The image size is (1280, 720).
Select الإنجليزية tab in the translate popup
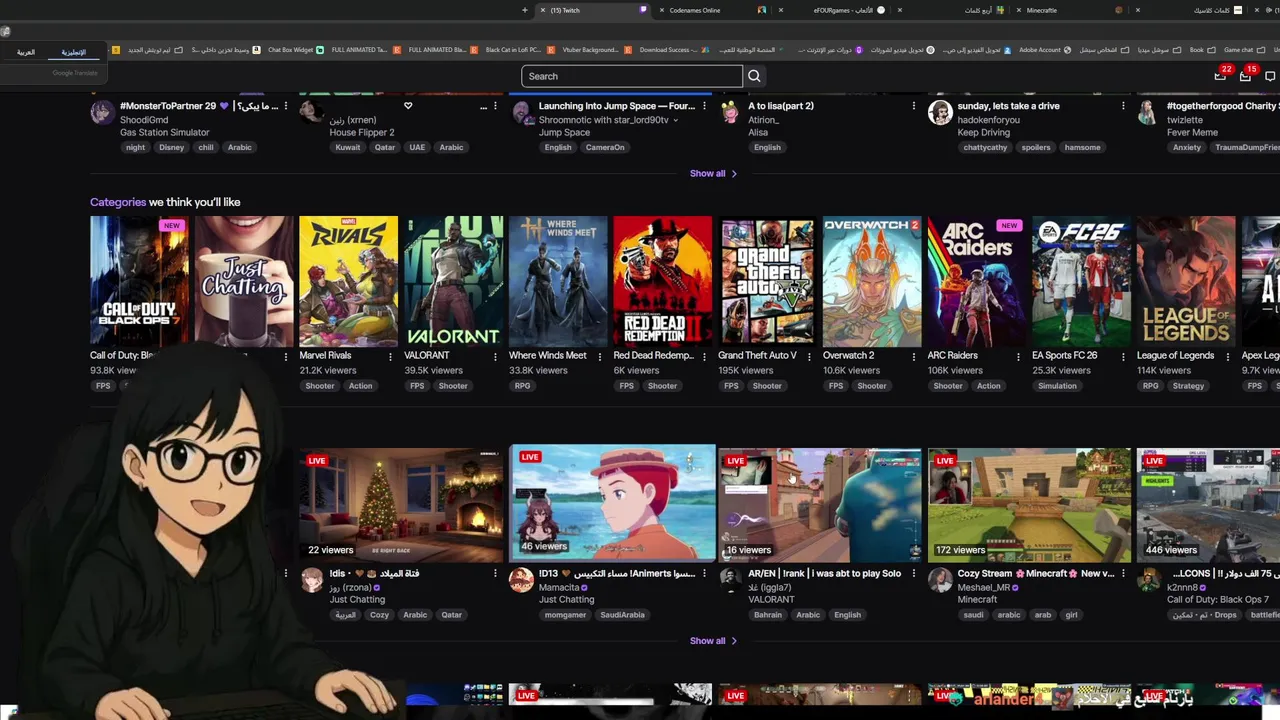pos(73,52)
